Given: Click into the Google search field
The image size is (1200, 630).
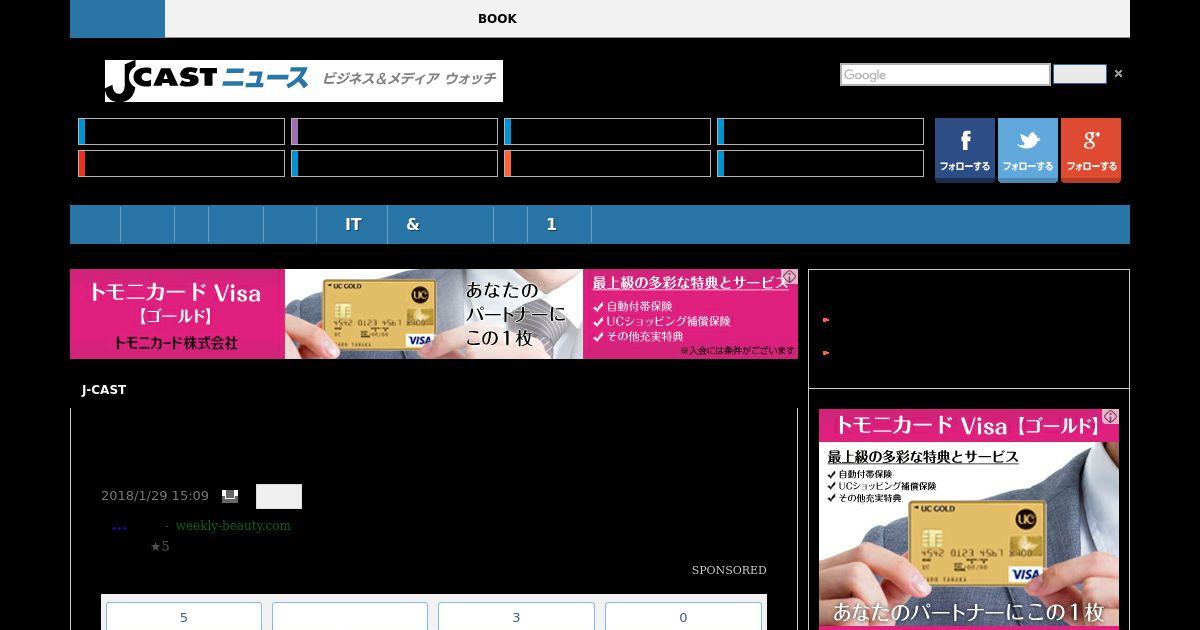Looking at the screenshot, I should (x=945, y=75).
